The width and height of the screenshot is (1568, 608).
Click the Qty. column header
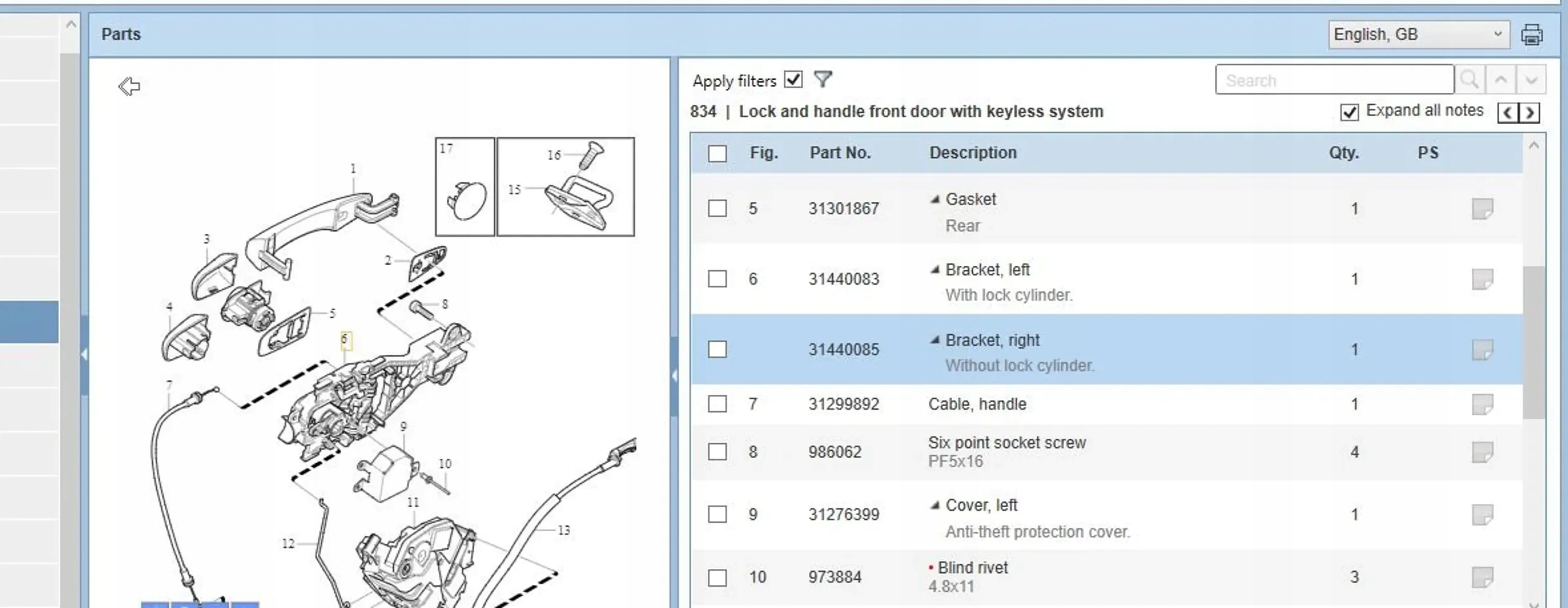coord(1343,153)
